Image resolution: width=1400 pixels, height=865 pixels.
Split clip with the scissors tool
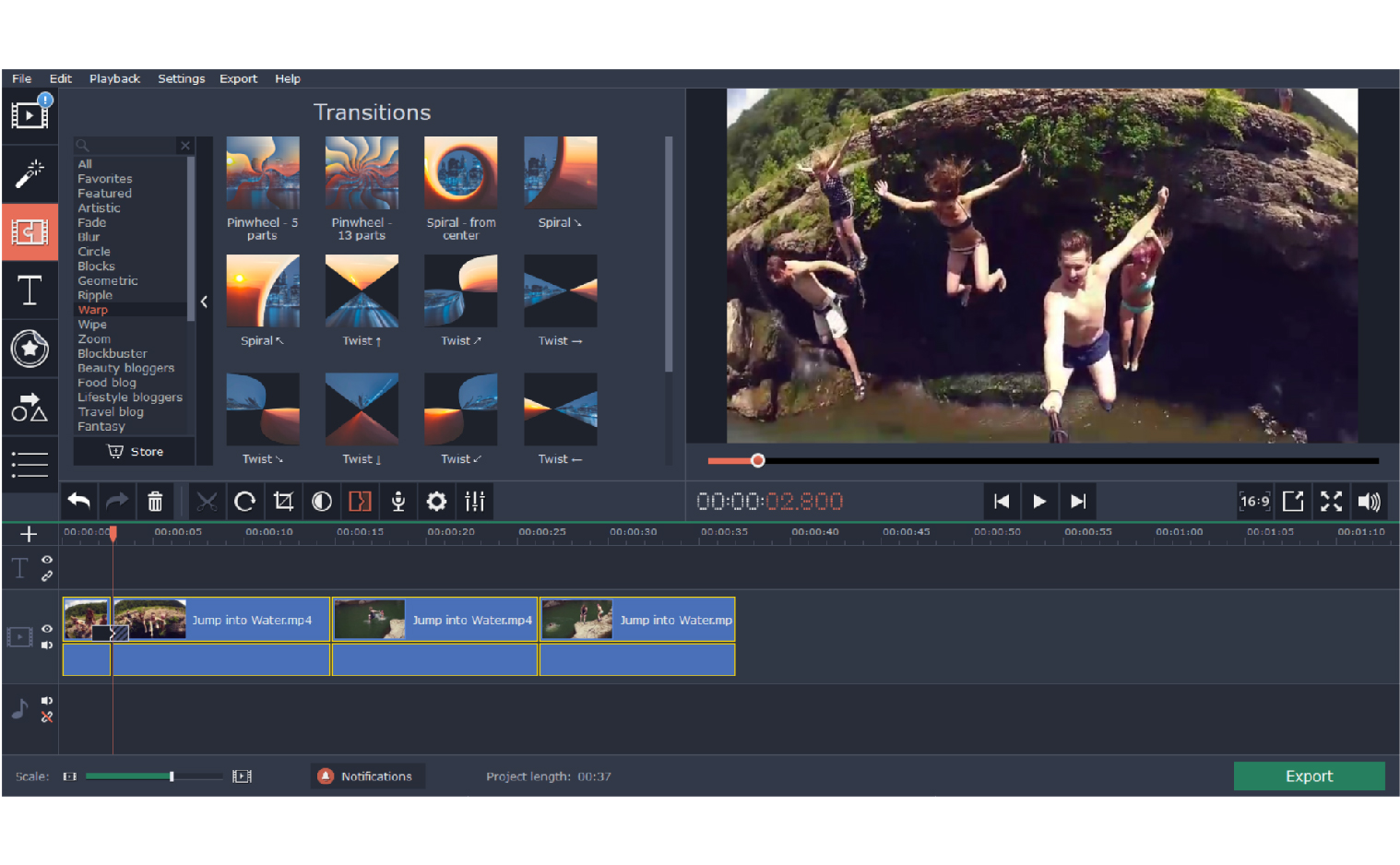pos(207,501)
